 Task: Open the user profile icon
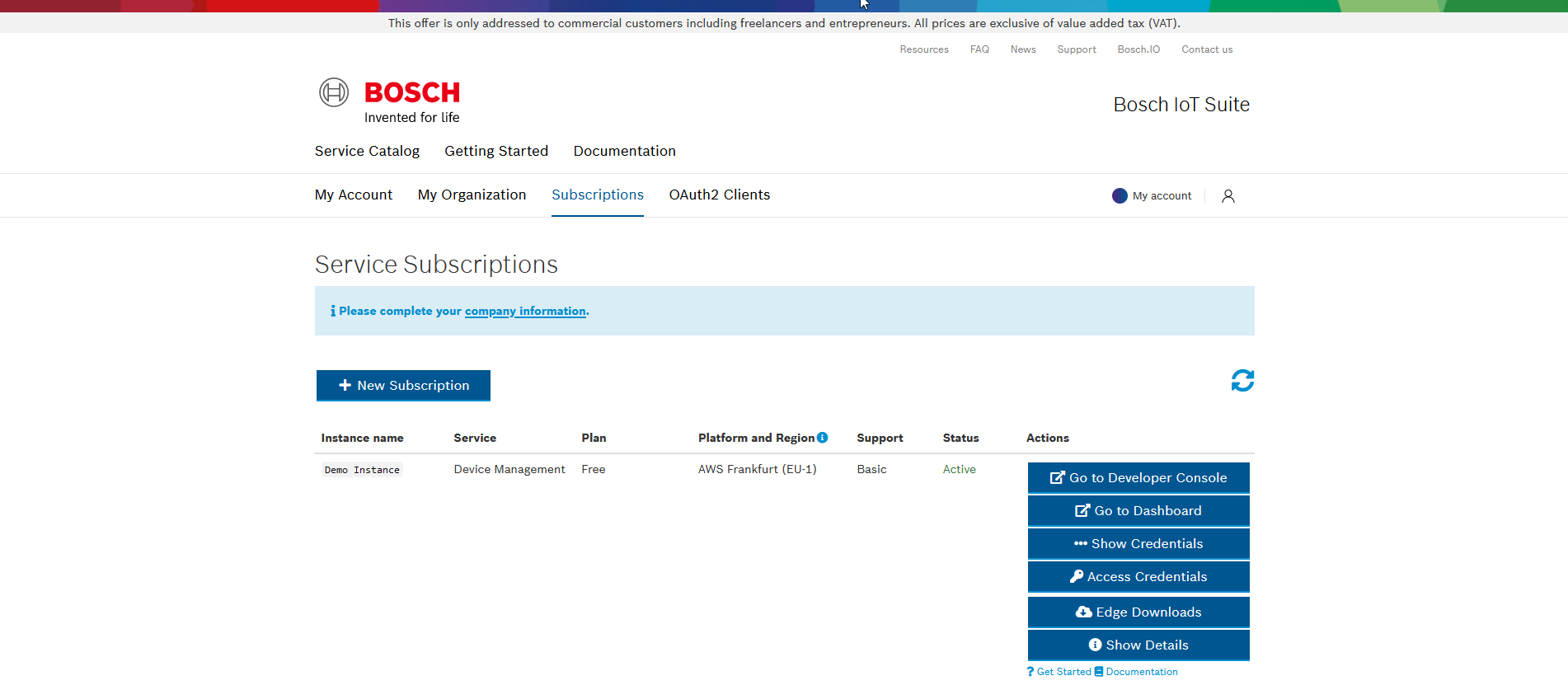pos(1228,196)
